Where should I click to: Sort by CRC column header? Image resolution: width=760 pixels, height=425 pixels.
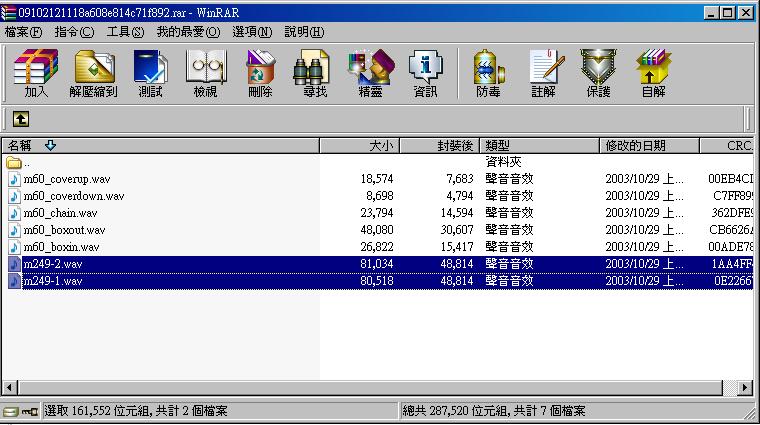[x=727, y=145]
